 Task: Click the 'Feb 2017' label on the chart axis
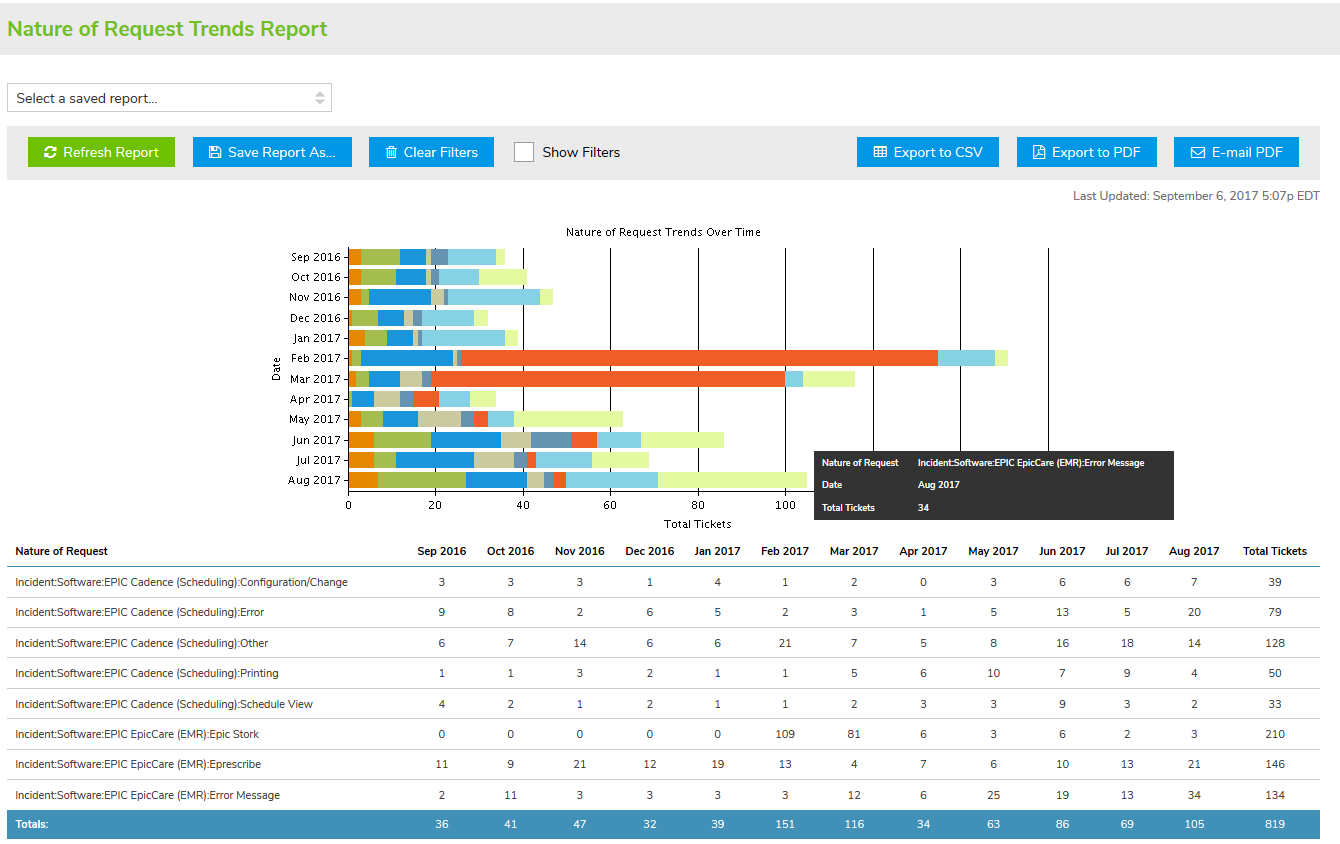click(x=316, y=358)
